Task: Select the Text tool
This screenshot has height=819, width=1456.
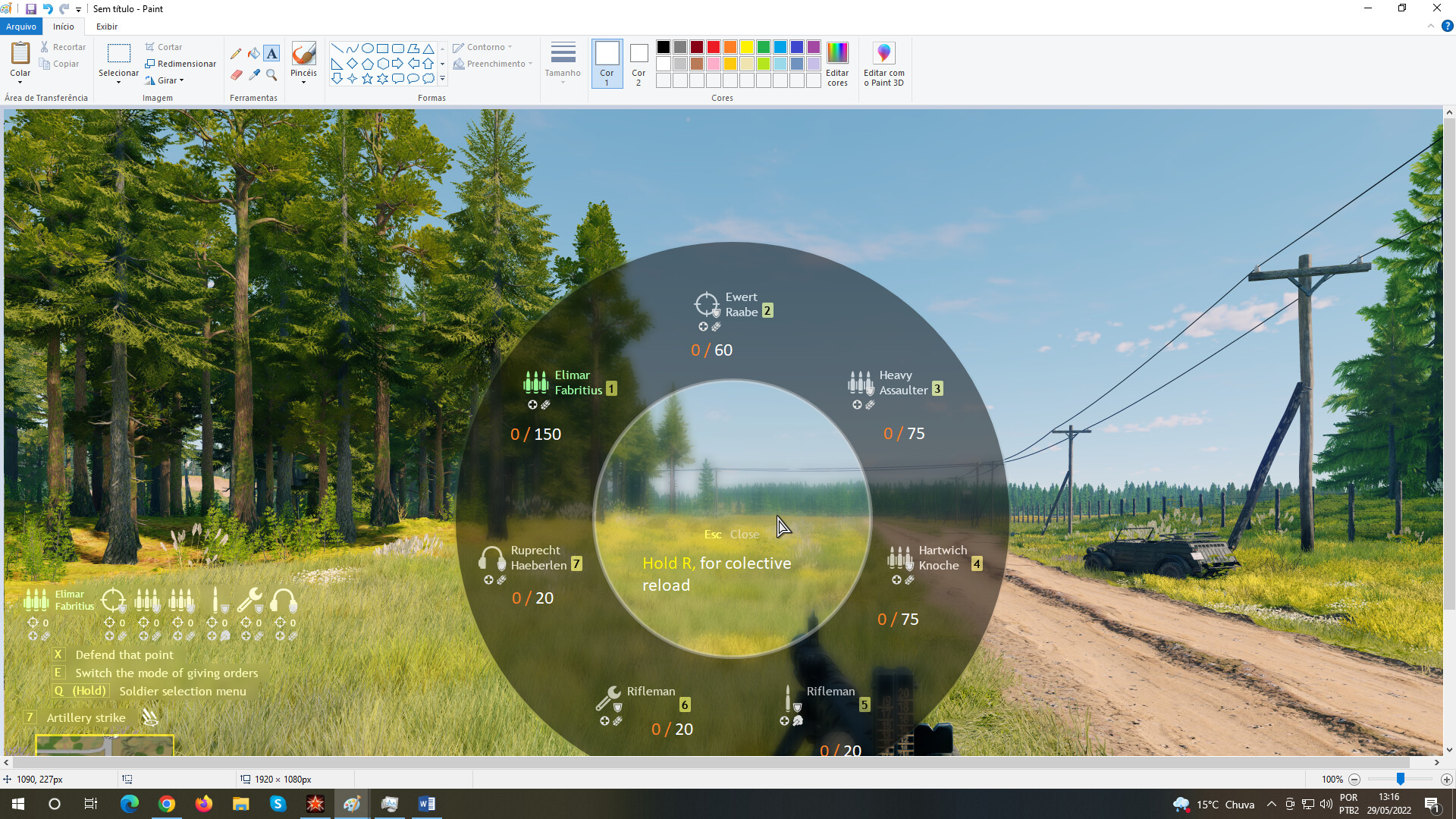Action: tap(271, 54)
